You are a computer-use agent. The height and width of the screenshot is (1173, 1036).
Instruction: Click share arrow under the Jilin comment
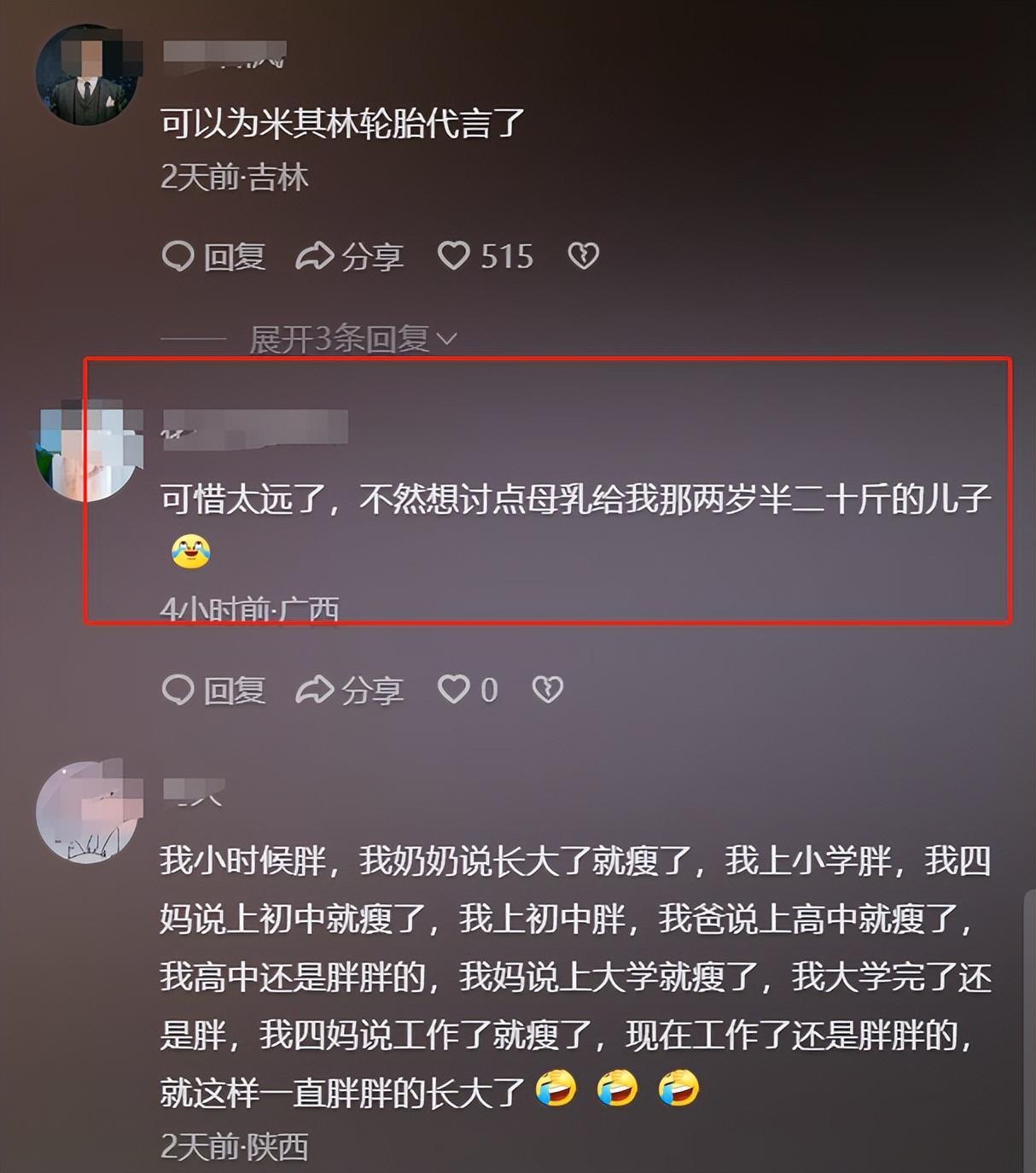(x=314, y=255)
